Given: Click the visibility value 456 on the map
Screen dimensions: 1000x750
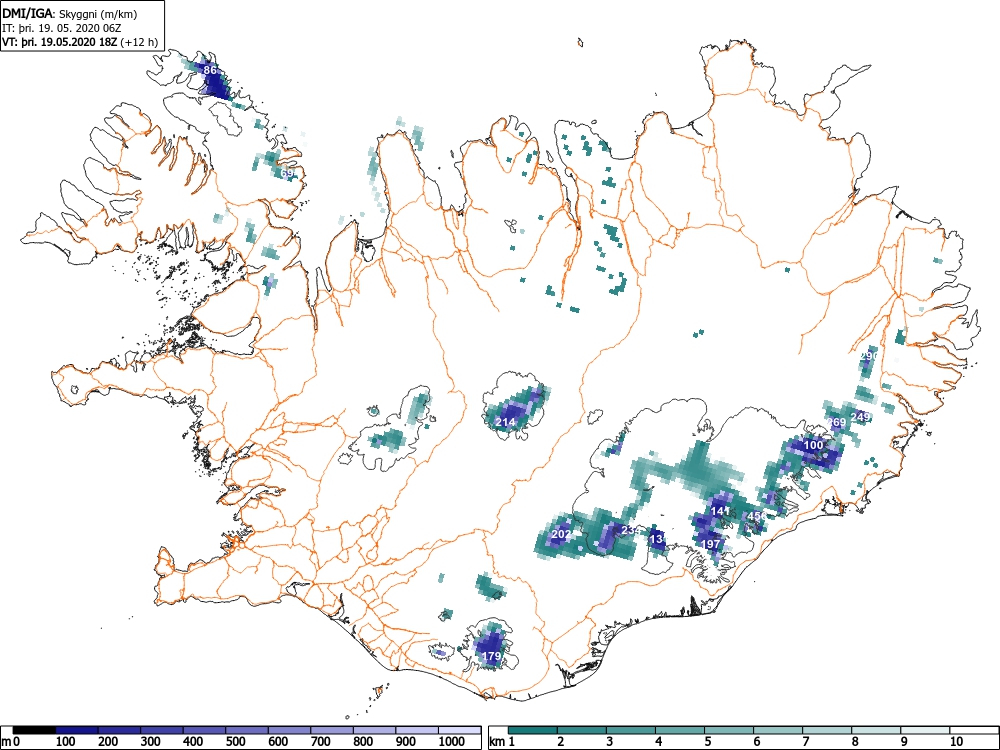Looking at the screenshot, I should click(758, 516).
